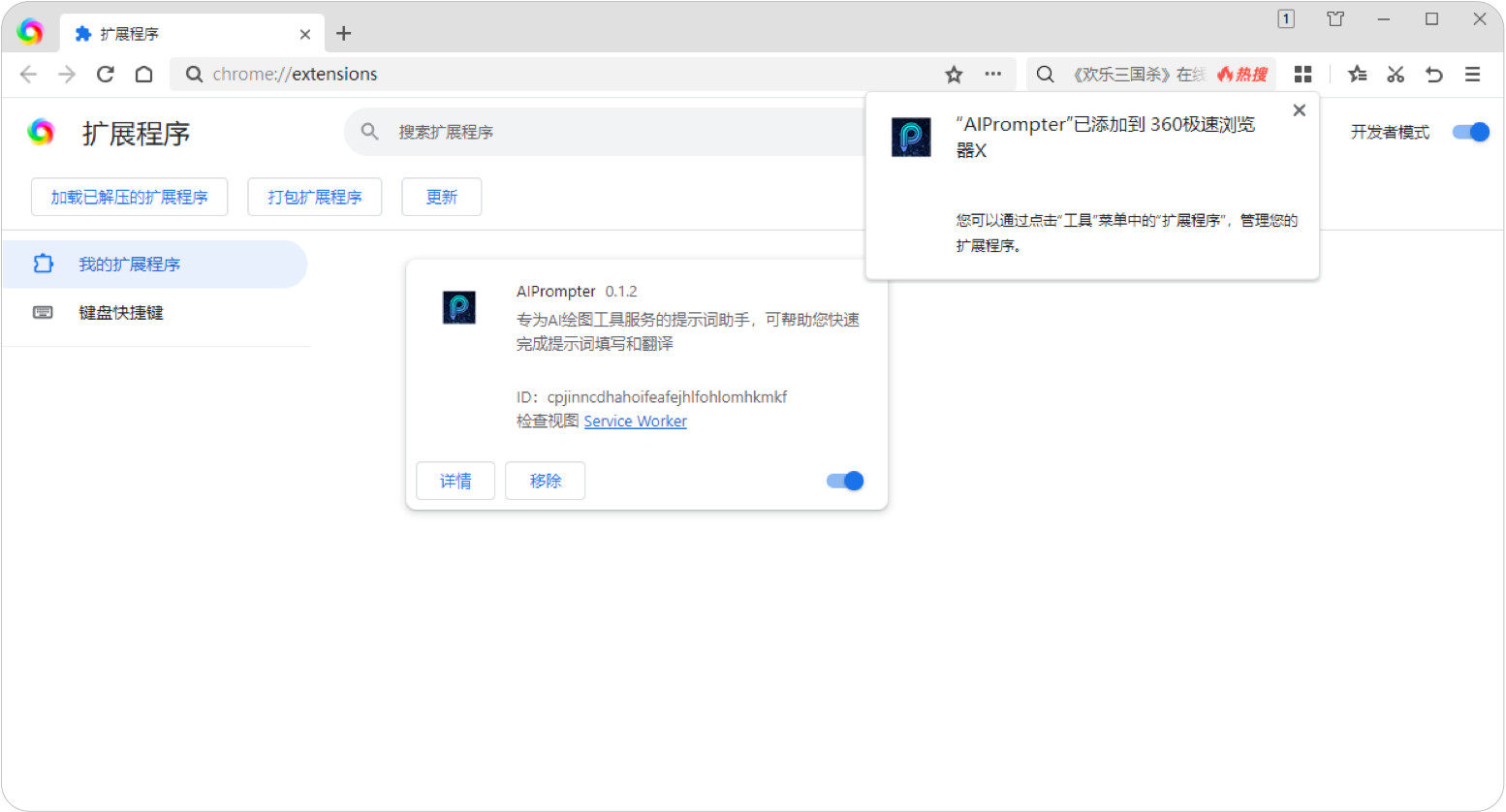Click 加载已解压的扩展程序 button
Viewport: 1506px width, 812px height.
(130, 197)
